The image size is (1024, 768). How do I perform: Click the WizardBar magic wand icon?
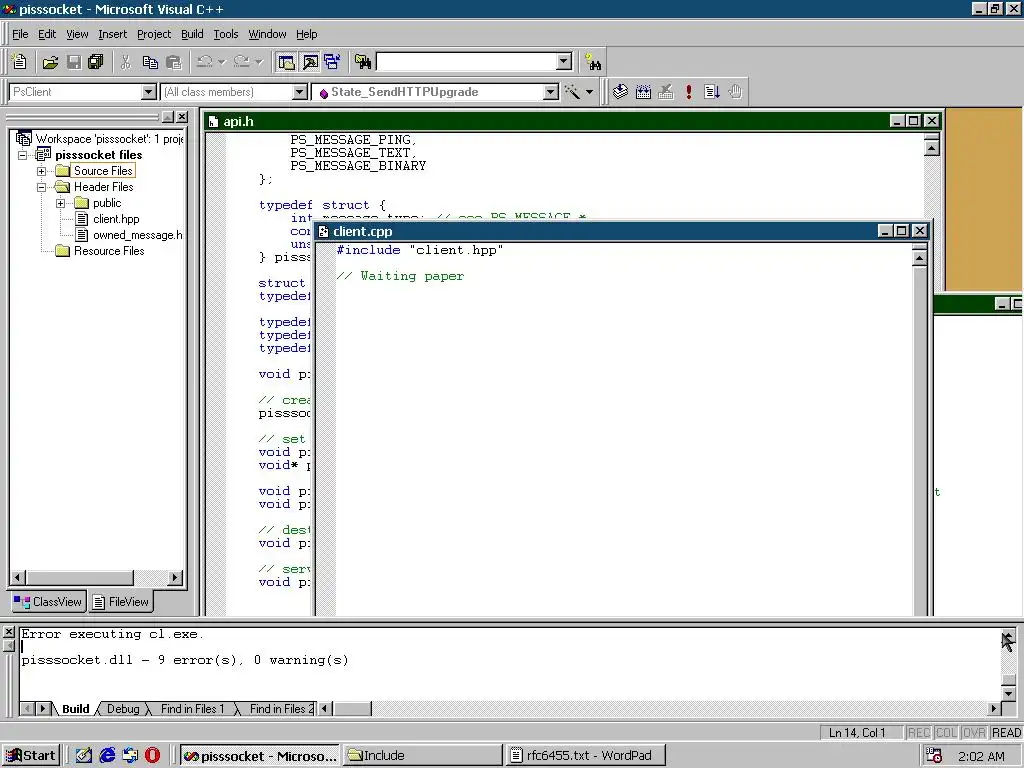point(572,92)
